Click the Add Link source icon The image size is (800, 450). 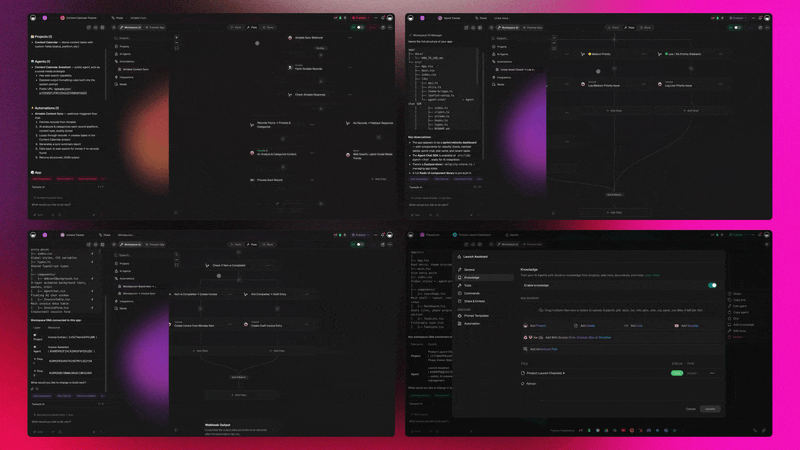point(626,325)
